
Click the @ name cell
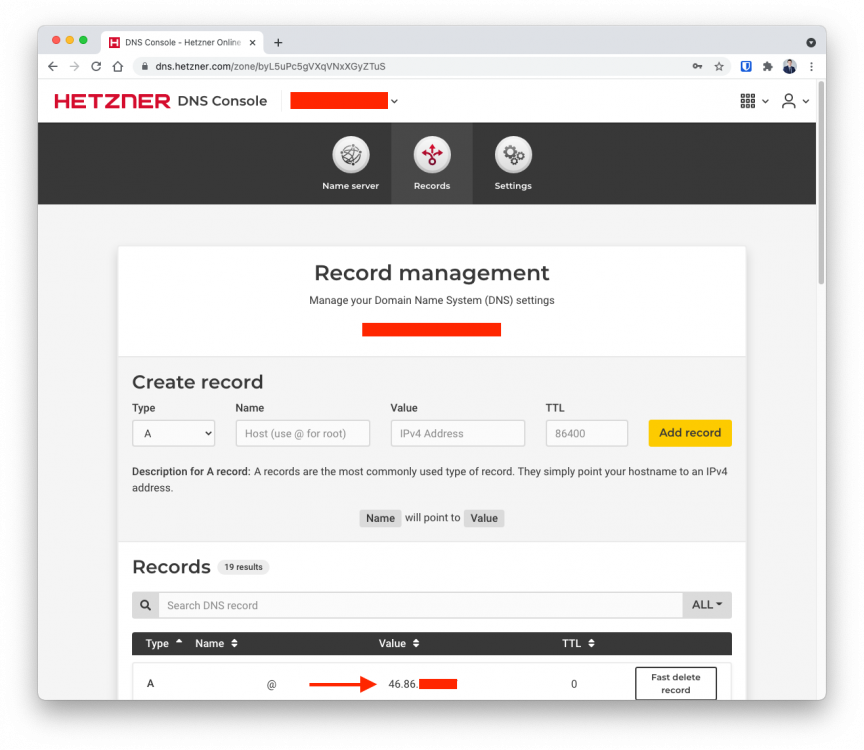(271, 684)
